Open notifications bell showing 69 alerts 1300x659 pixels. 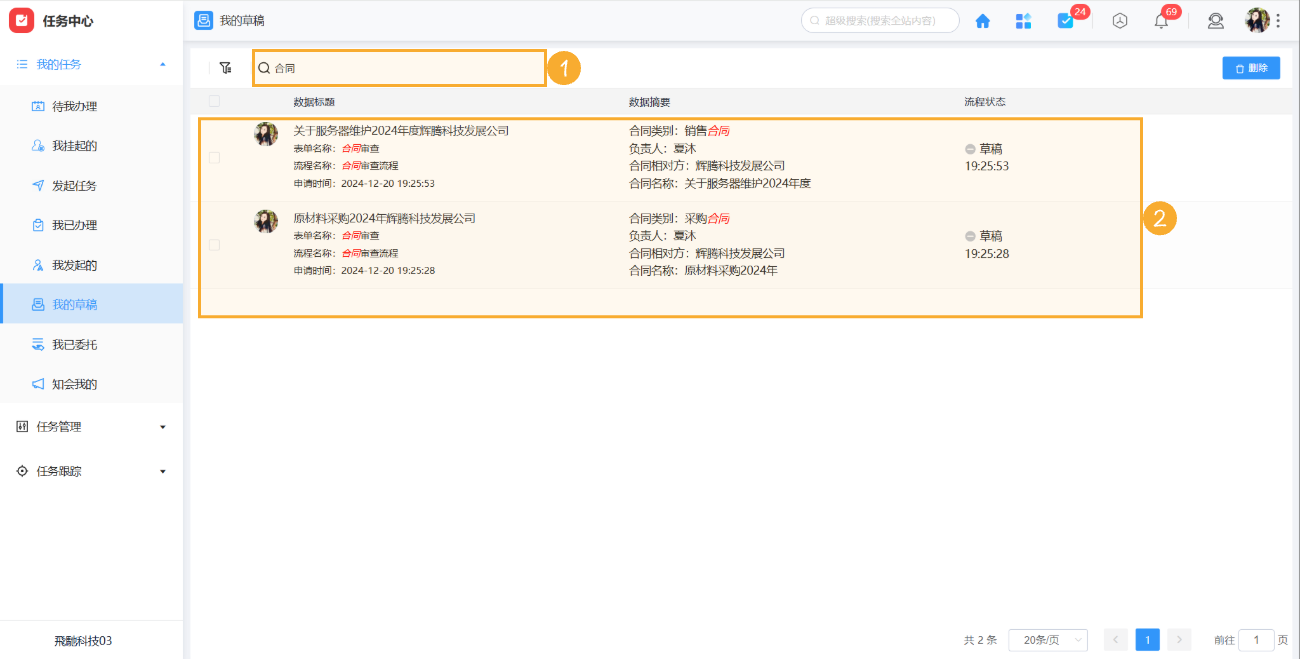(x=1160, y=20)
